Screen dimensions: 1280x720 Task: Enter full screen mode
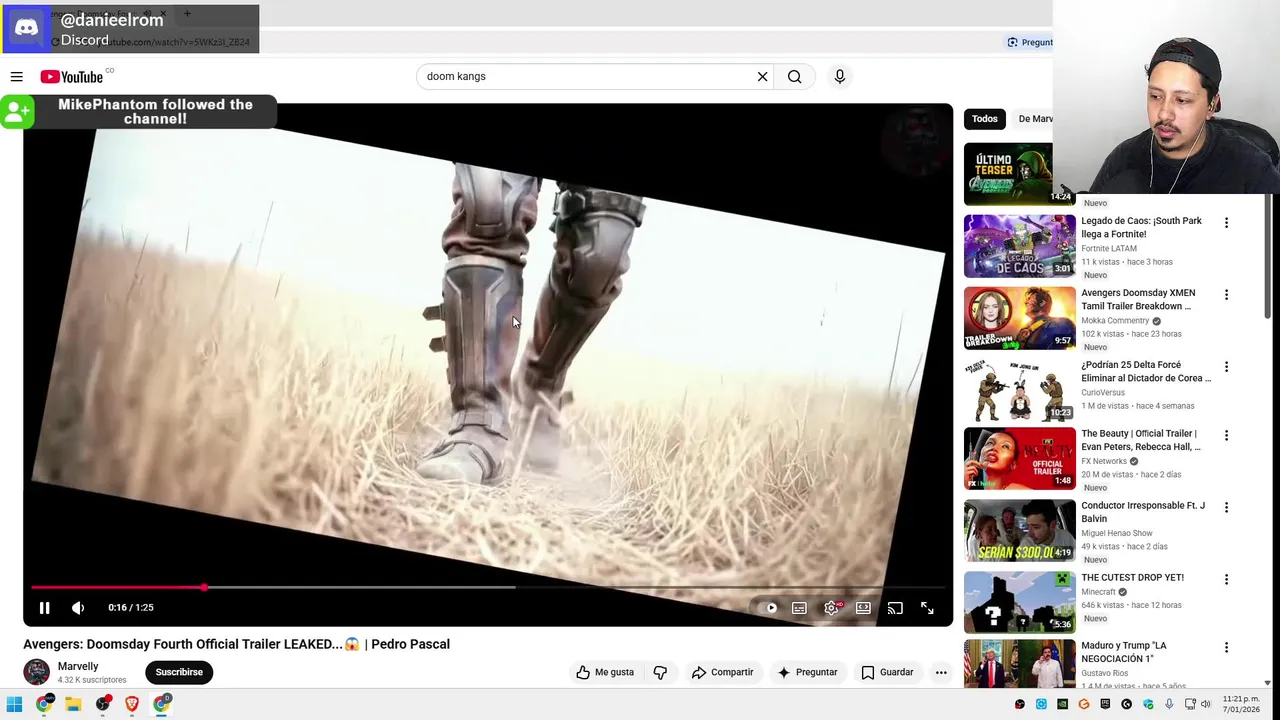[927, 608]
